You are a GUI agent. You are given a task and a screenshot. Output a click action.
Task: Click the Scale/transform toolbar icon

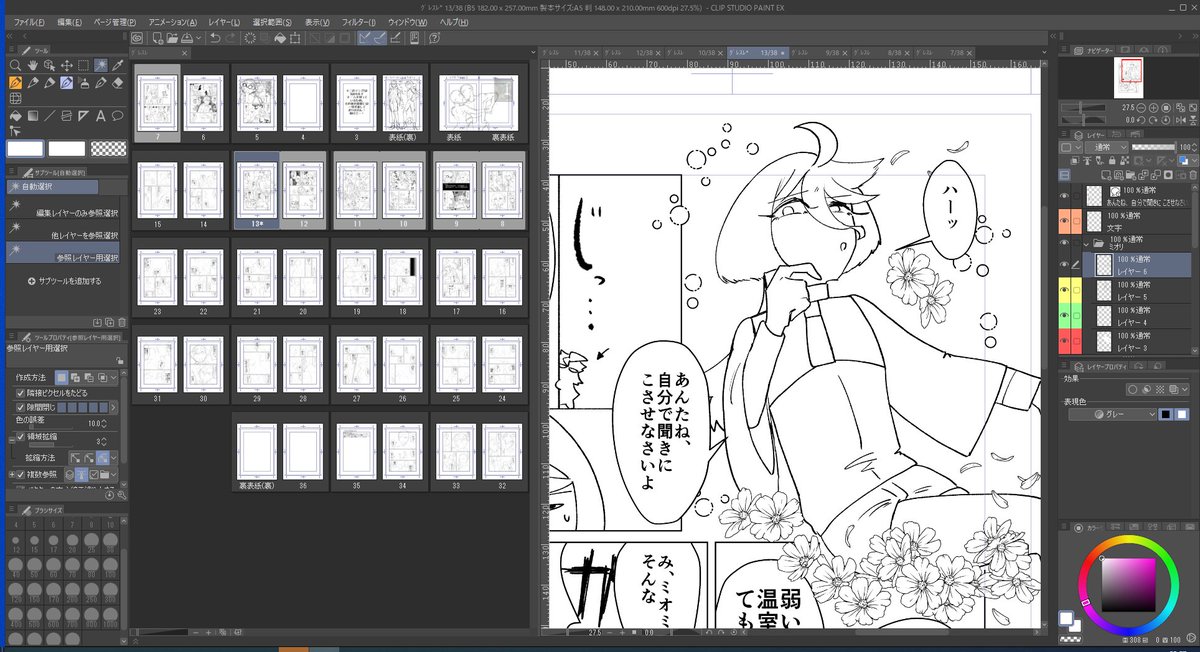(296, 38)
